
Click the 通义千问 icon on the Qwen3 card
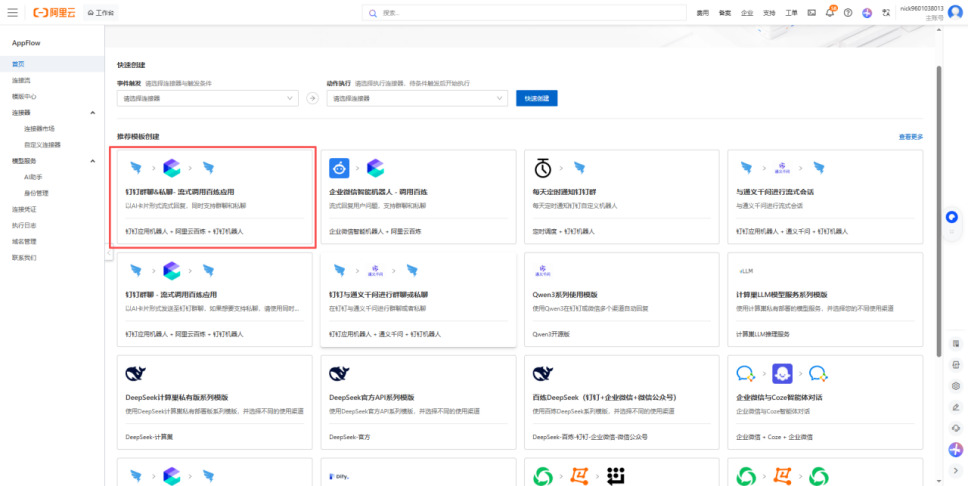click(x=541, y=270)
